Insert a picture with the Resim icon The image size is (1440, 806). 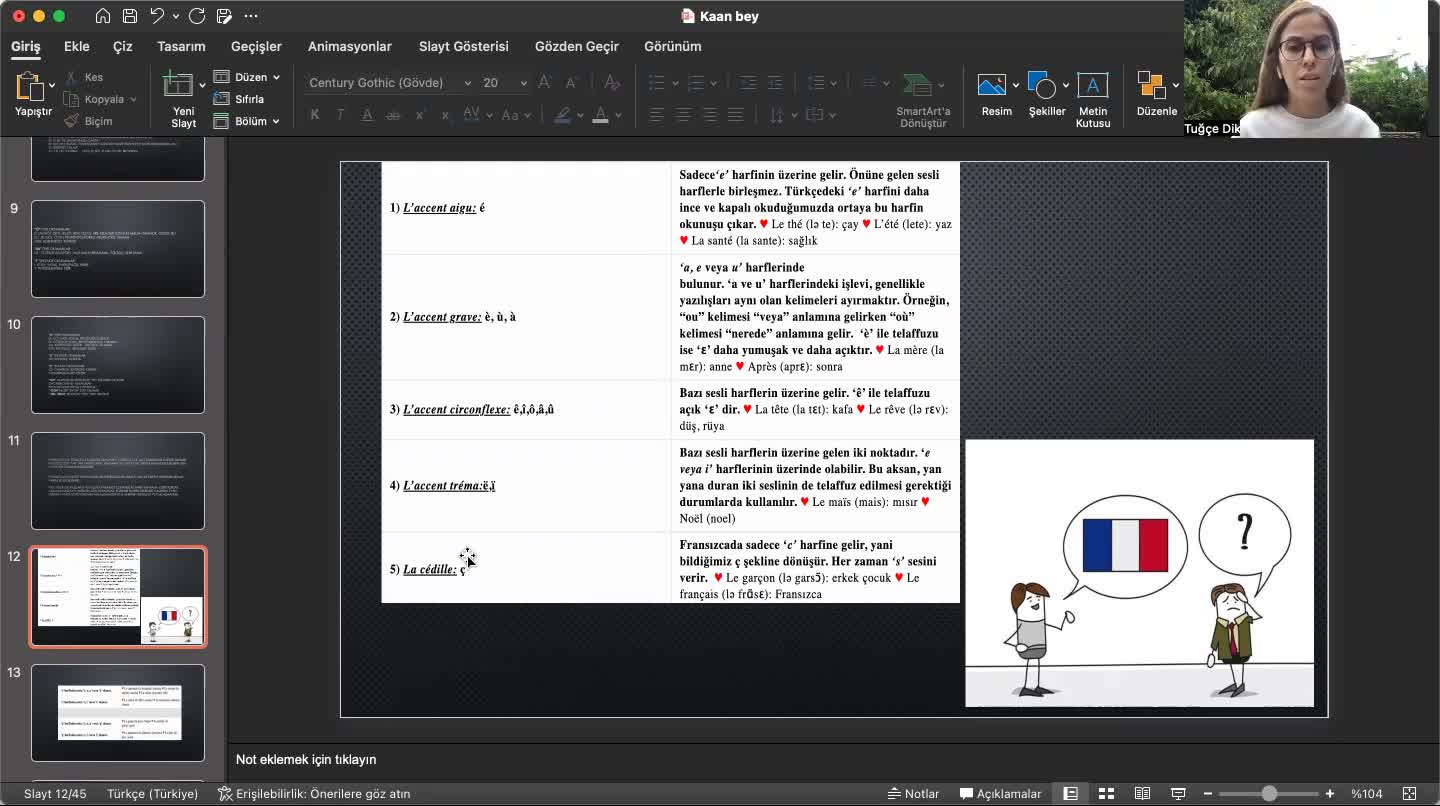tap(992, 86)
